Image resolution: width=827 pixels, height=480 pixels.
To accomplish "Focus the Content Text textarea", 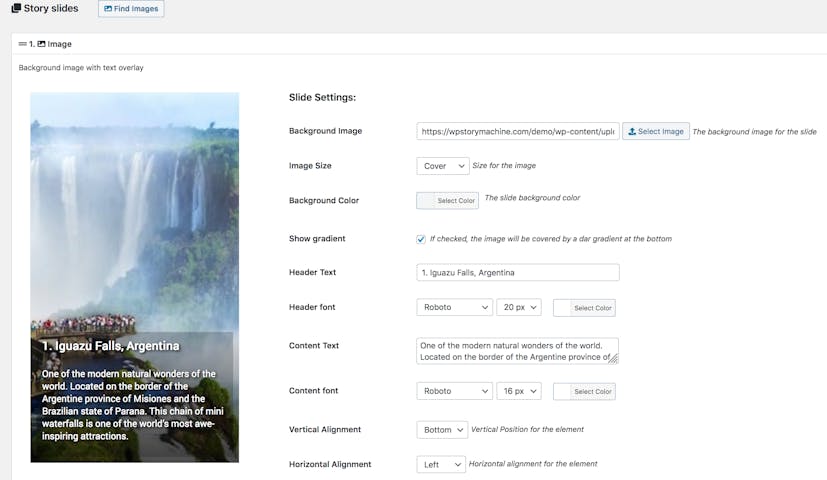I will click(517, 351).
